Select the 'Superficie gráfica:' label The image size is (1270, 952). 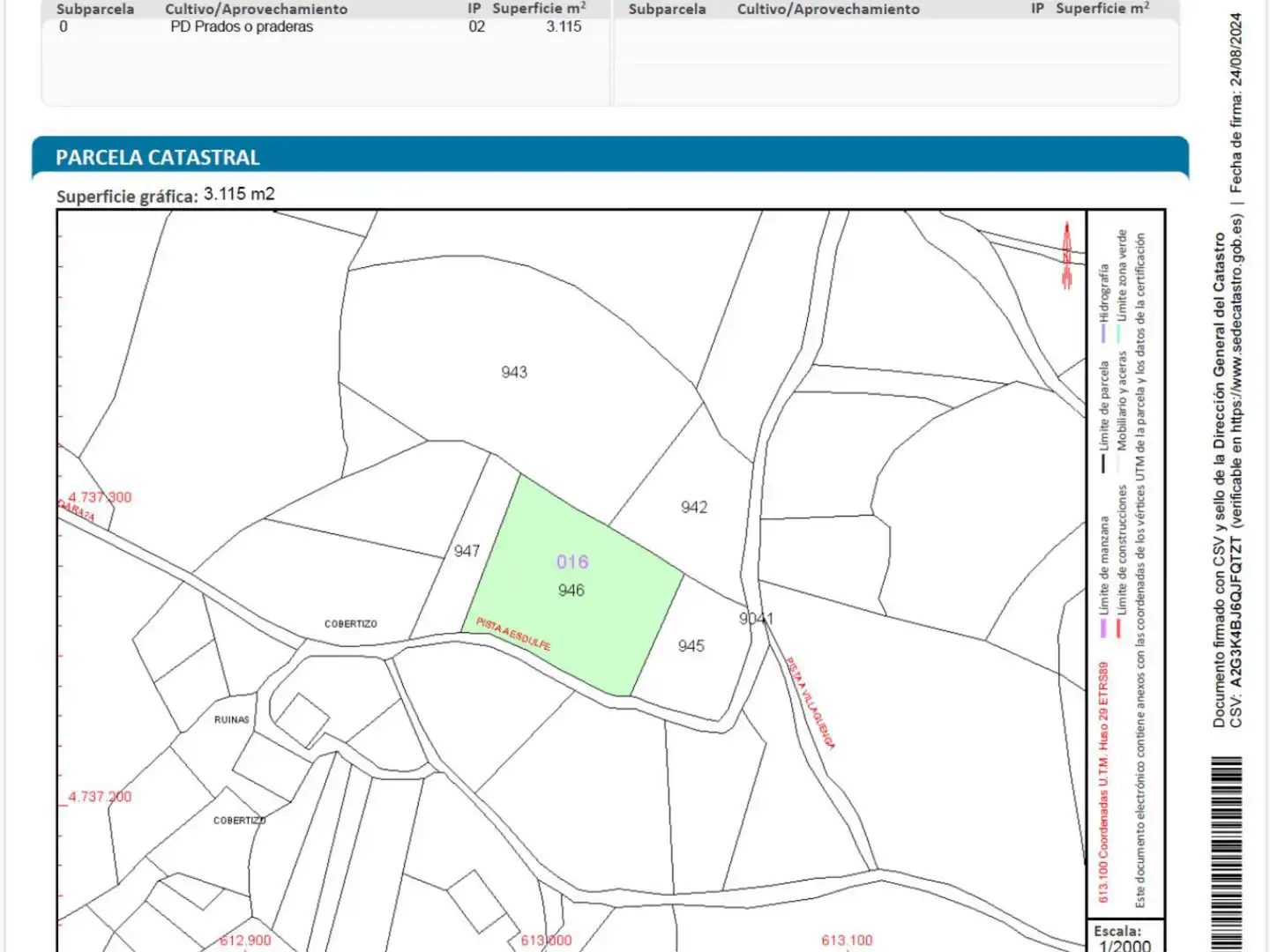tap(127, 197)
